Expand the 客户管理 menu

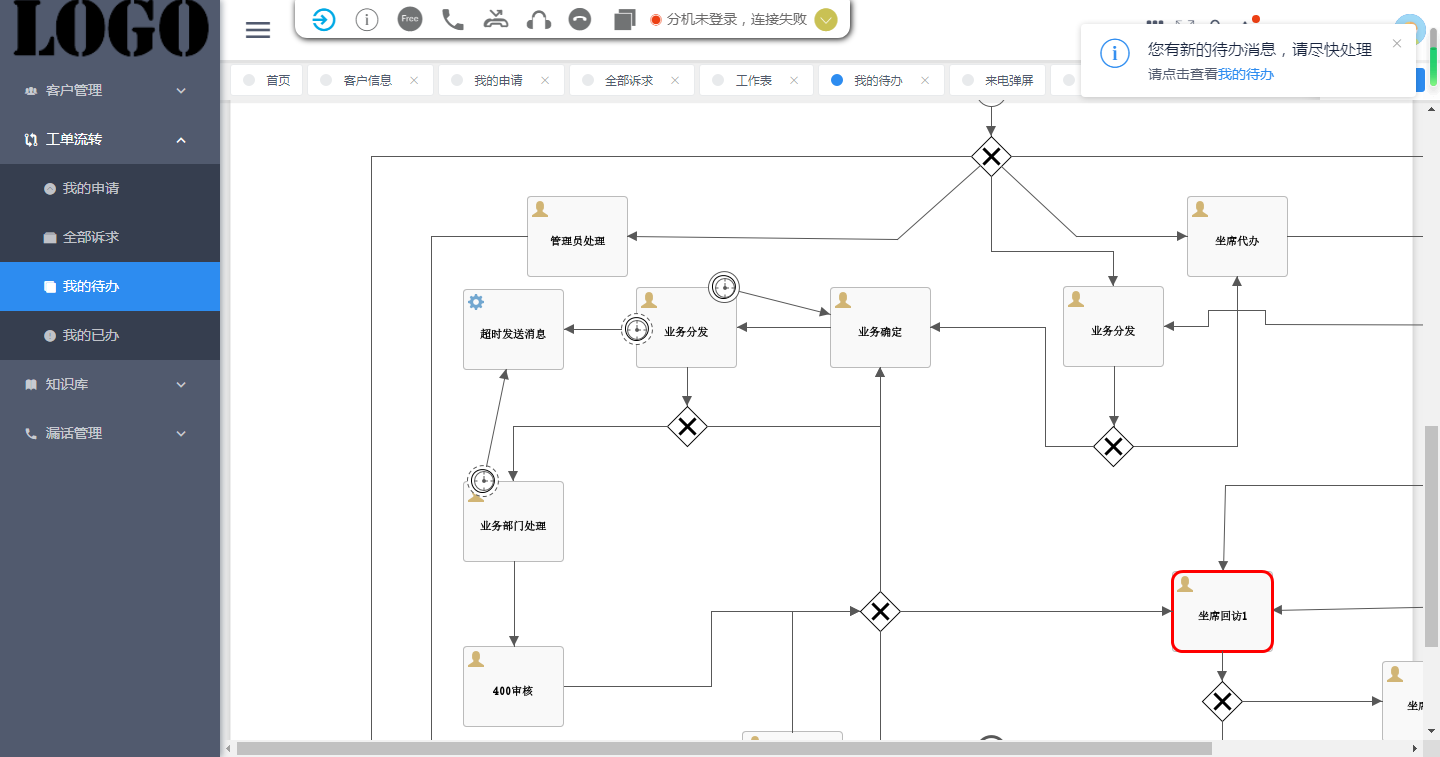[x=110, y=90]
